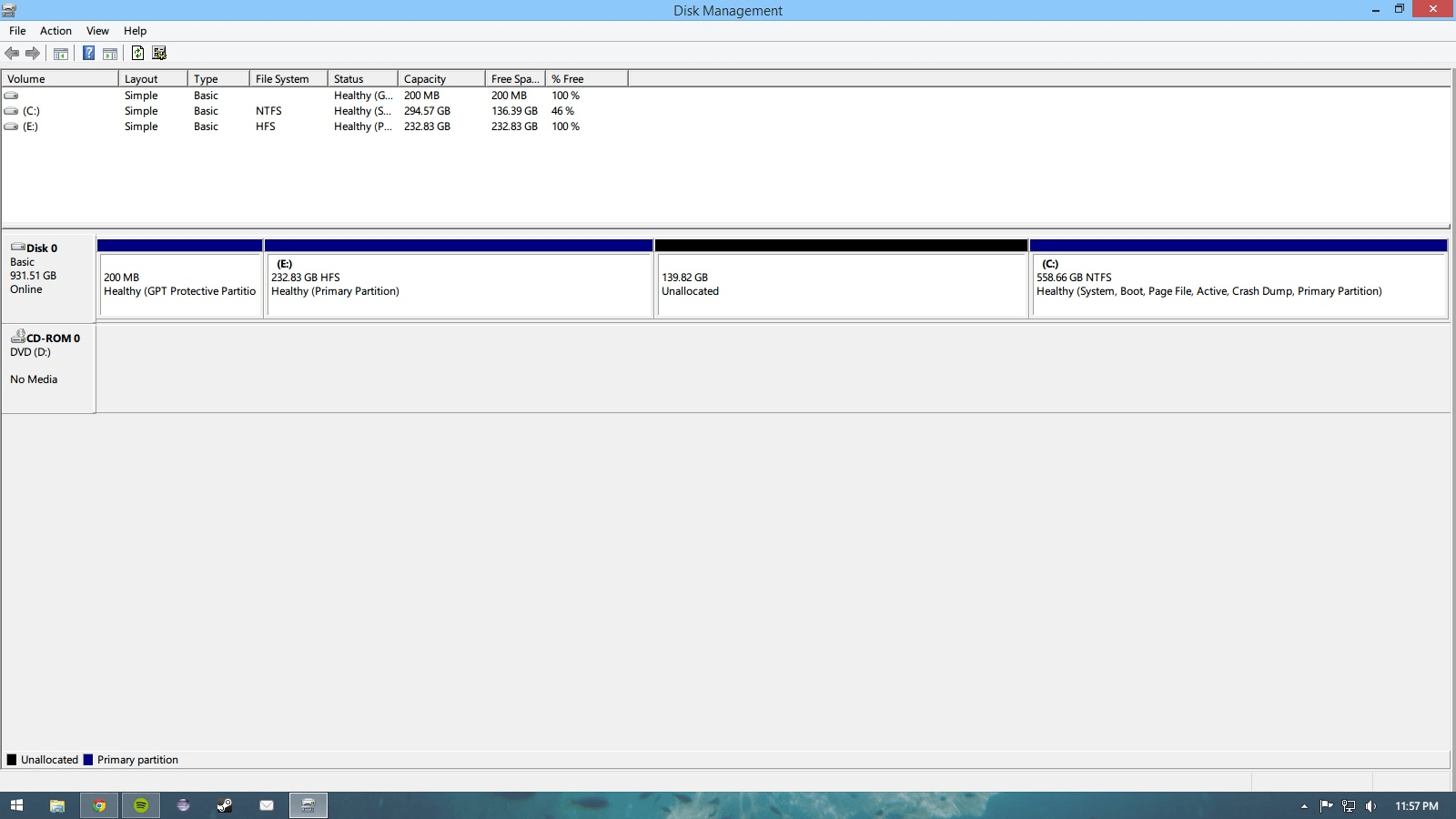
Task: Open the File menu
Action: [17, 31]
